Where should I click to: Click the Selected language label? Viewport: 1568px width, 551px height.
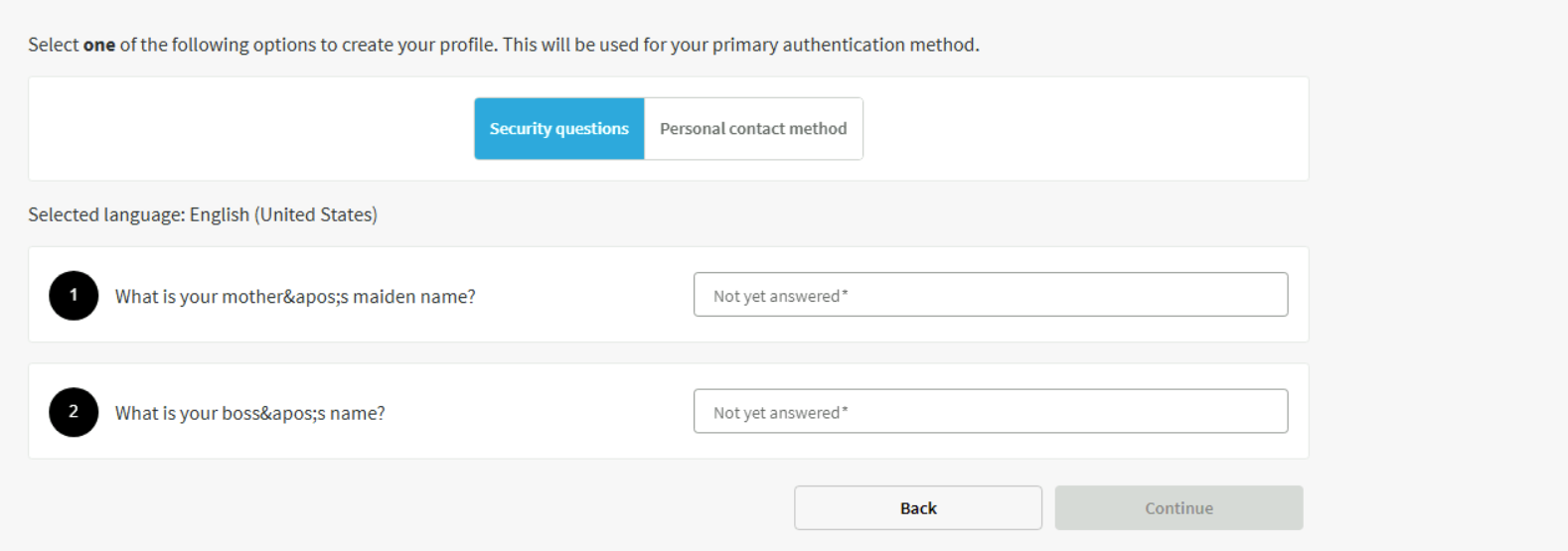pyautogui.click(x=106, y=214)
